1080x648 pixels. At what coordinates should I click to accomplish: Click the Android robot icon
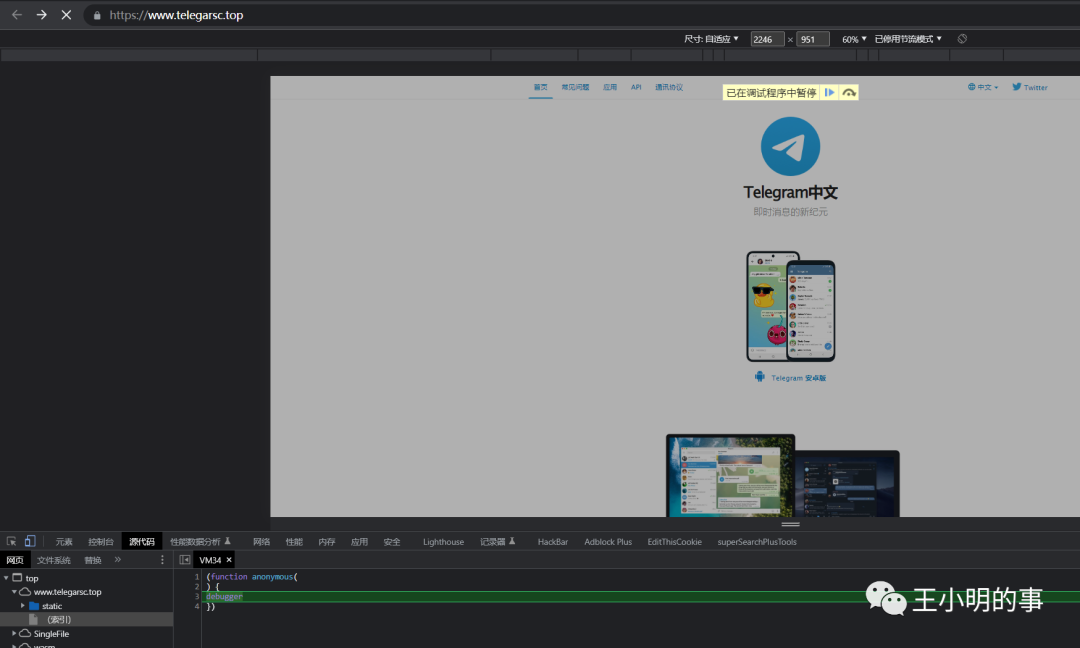tap(759, 377)
